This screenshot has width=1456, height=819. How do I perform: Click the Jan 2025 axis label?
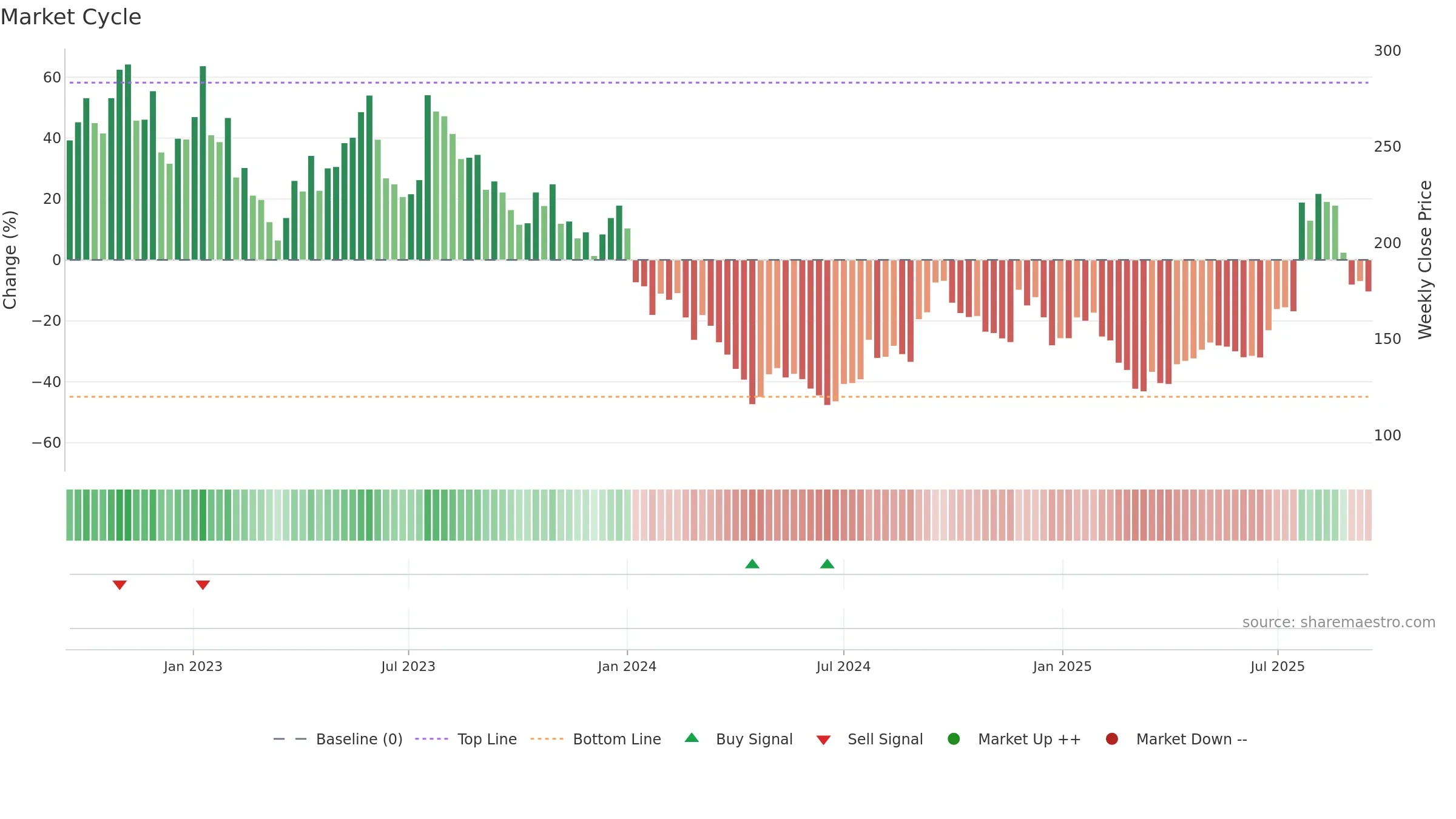[x=1062, y=667]
